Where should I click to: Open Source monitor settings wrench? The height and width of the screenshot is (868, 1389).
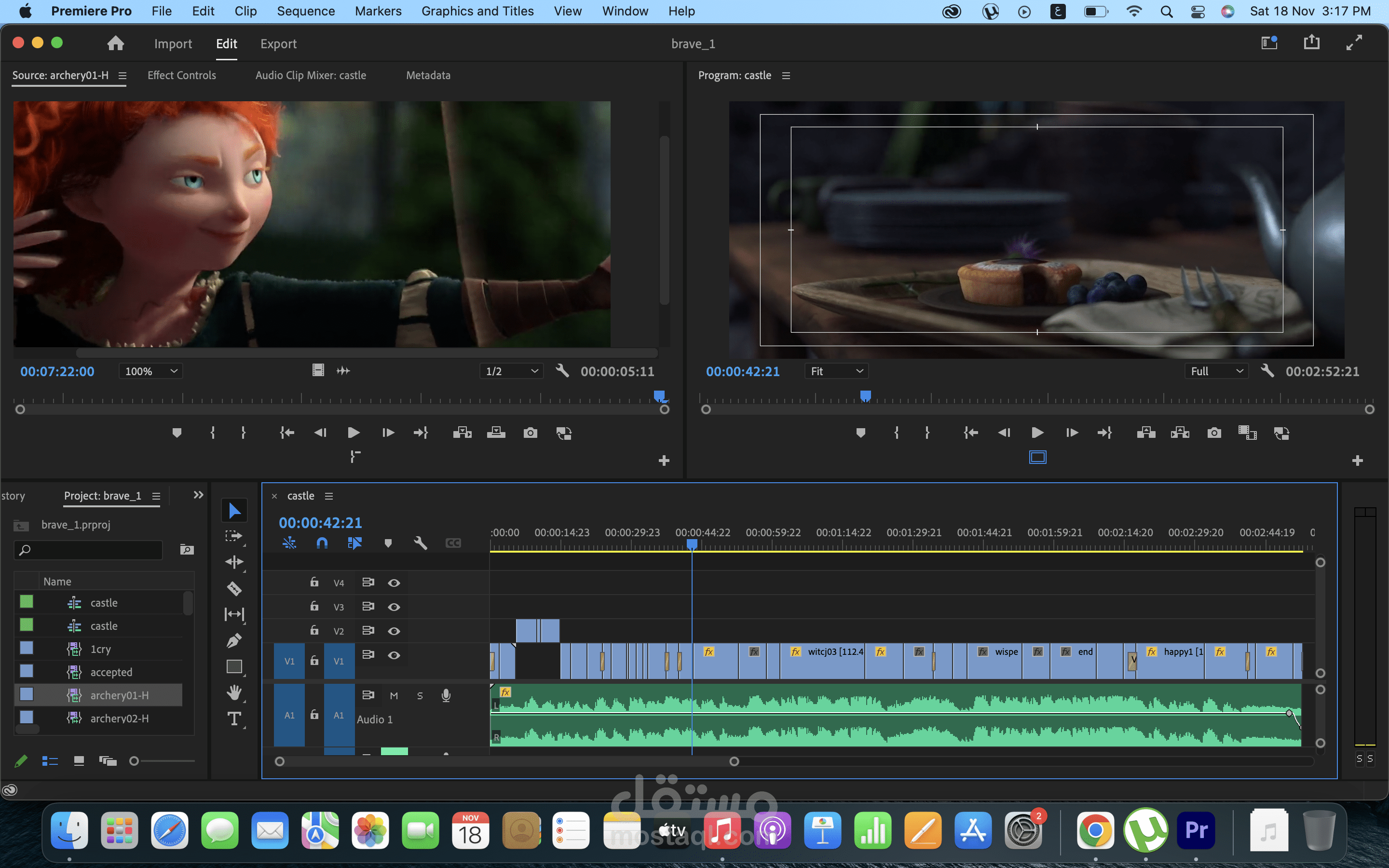pos(562,371)
